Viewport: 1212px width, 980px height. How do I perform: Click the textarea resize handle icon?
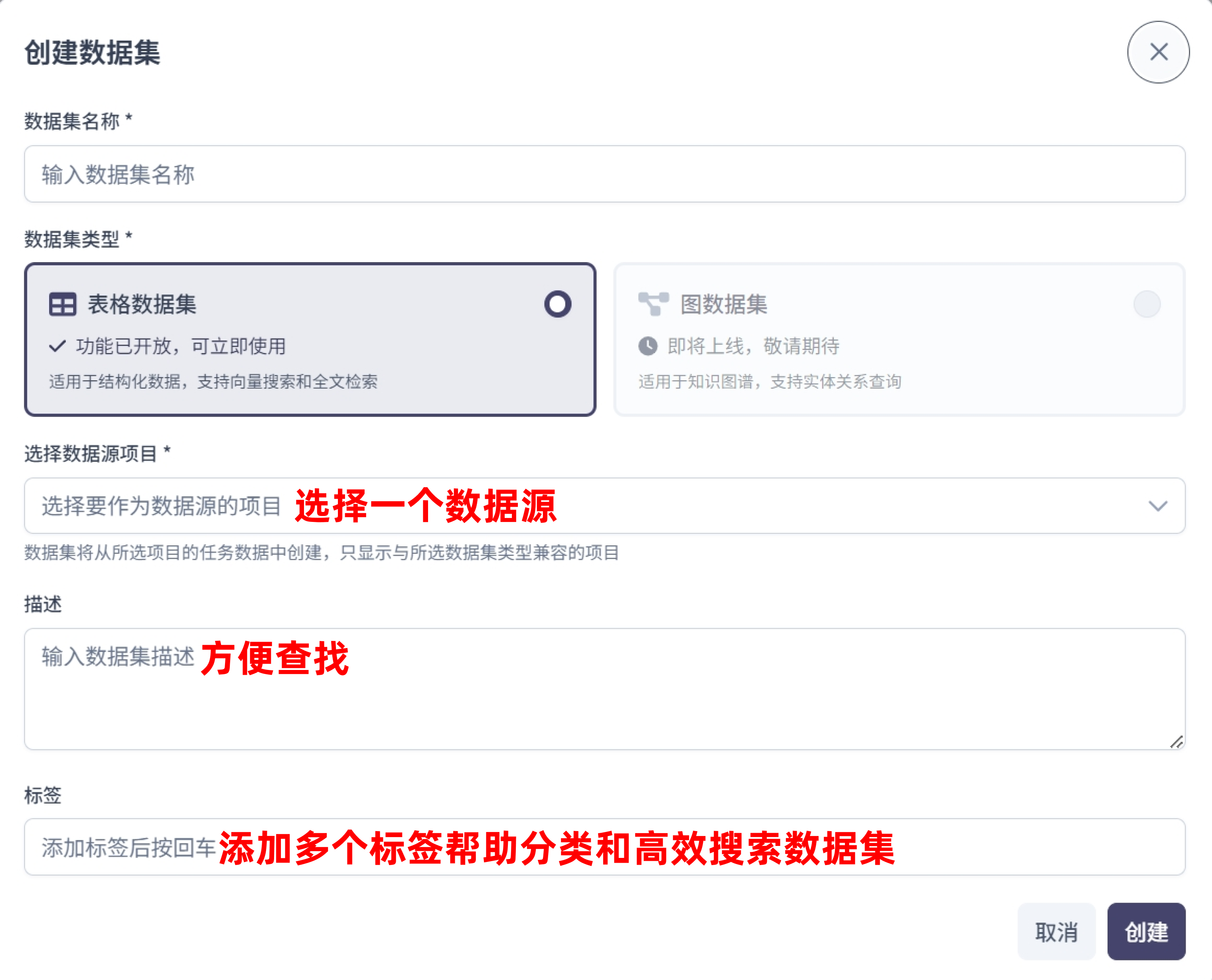pyautogui.click(x=1176, y=742)
